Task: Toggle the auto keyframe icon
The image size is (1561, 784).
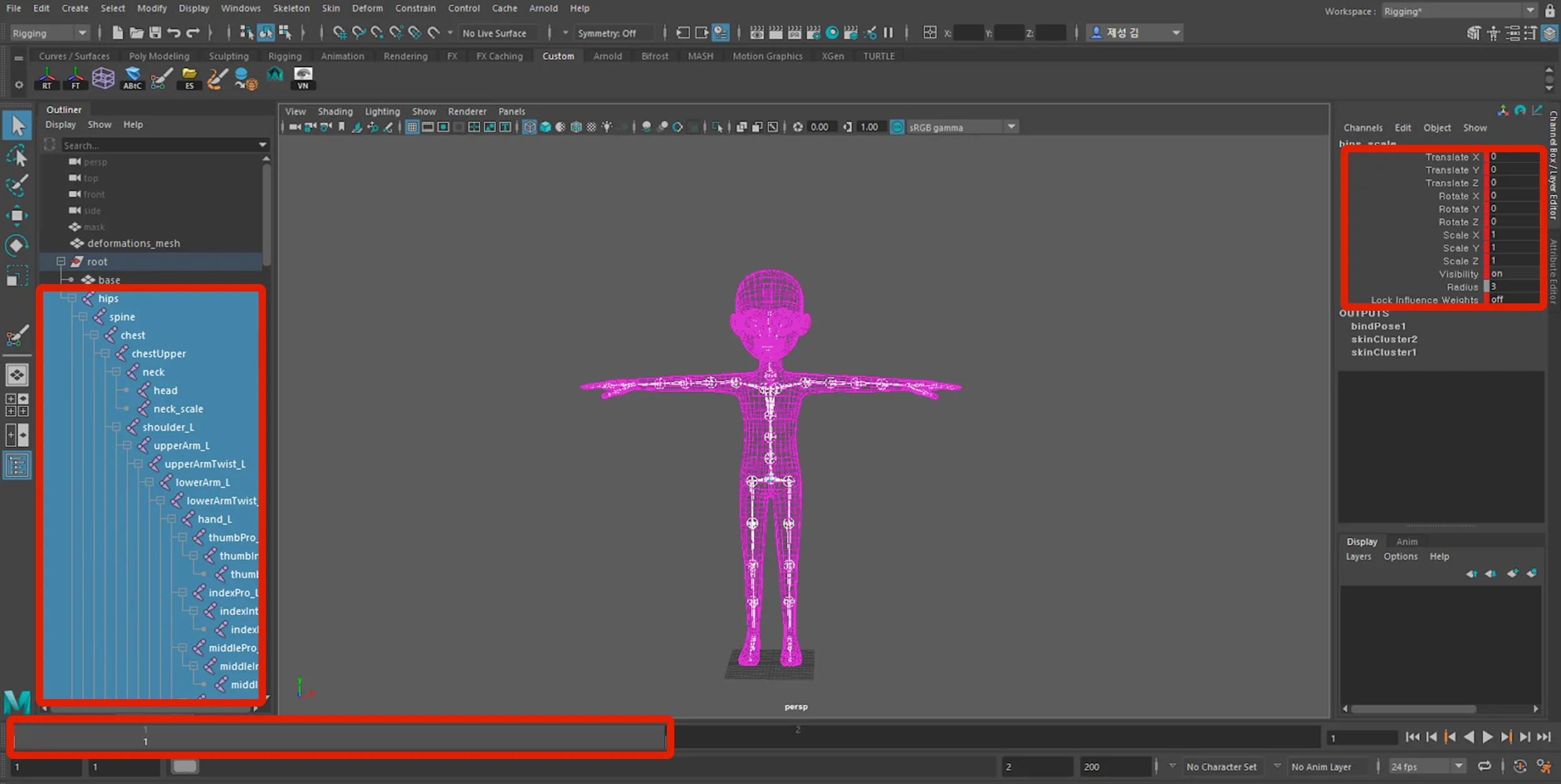Action: pyautogui.click(x=1520, y=766)
